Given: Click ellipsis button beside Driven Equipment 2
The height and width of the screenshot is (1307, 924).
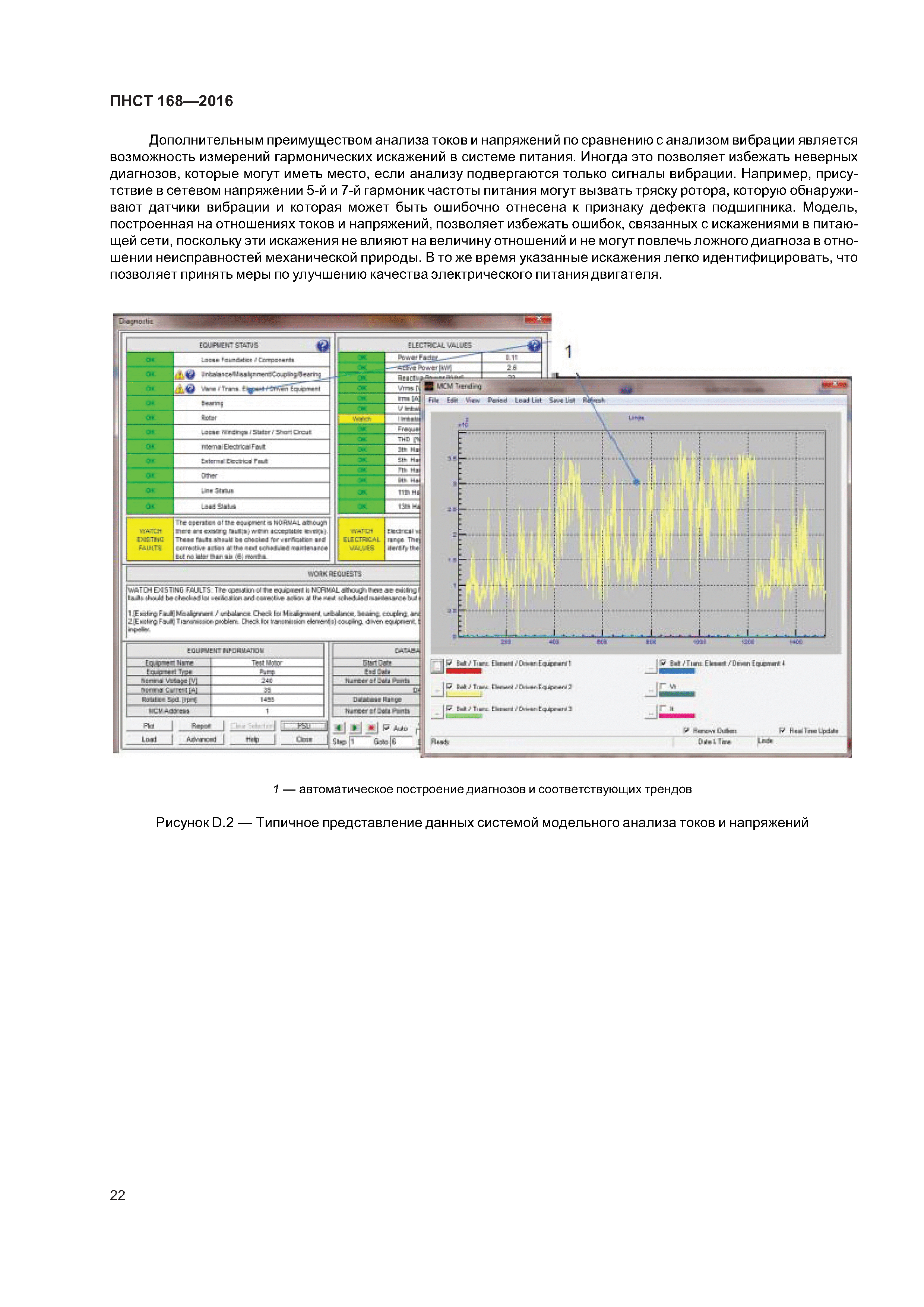Looking at the screenshot, I should click(437, 689).
